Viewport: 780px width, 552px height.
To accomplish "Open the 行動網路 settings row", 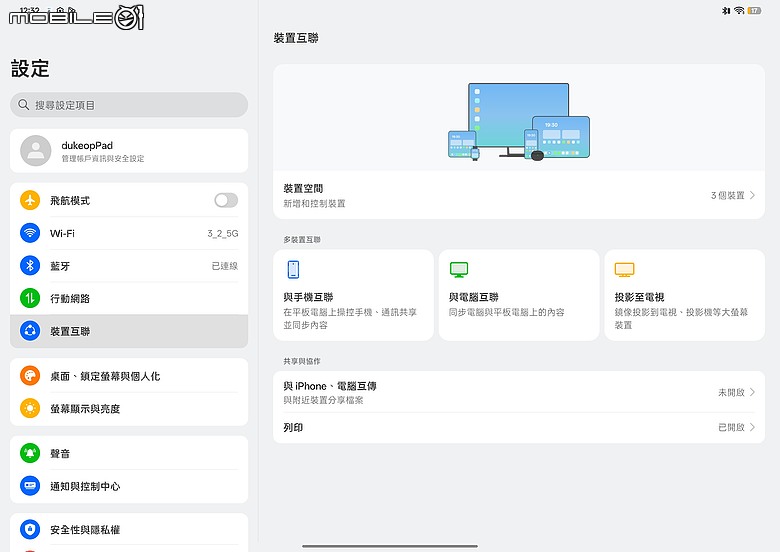I will 129,298.
